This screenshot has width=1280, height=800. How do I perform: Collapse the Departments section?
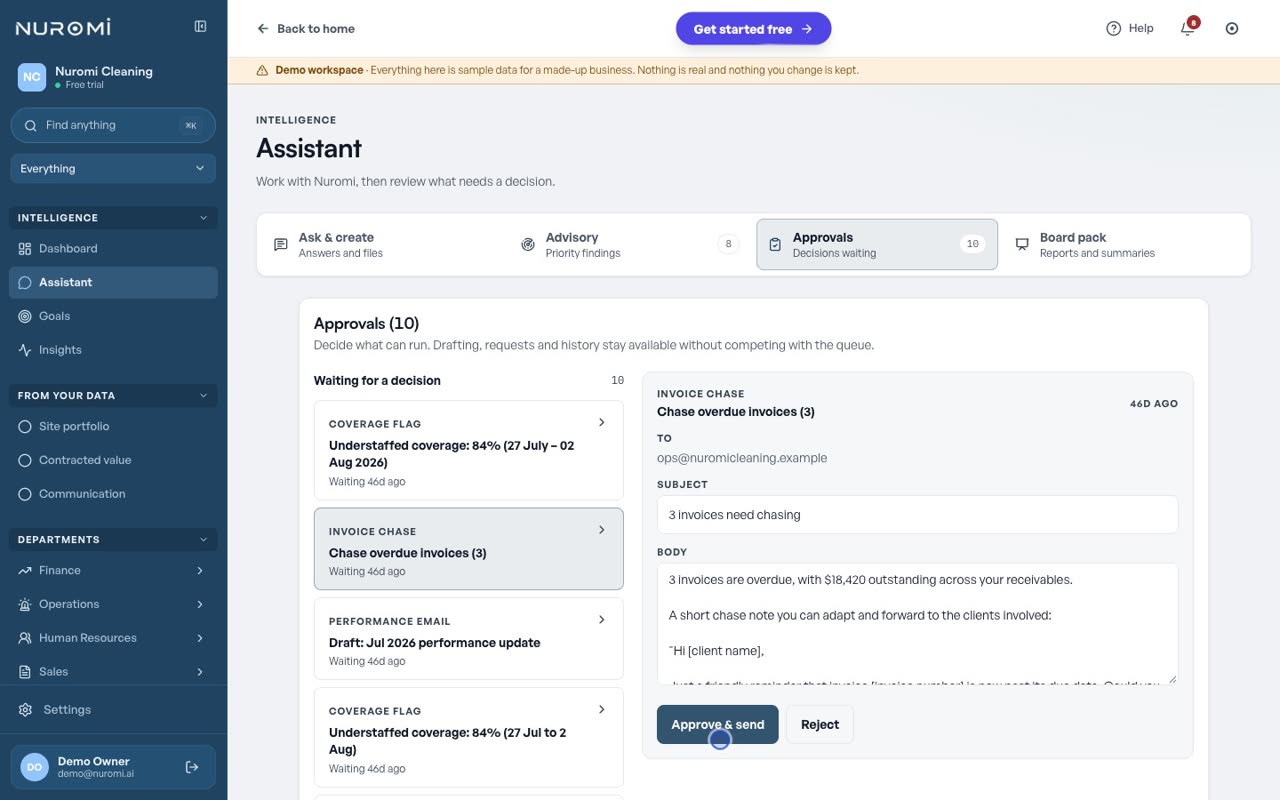pyautogui.click(x=113, y=540)
